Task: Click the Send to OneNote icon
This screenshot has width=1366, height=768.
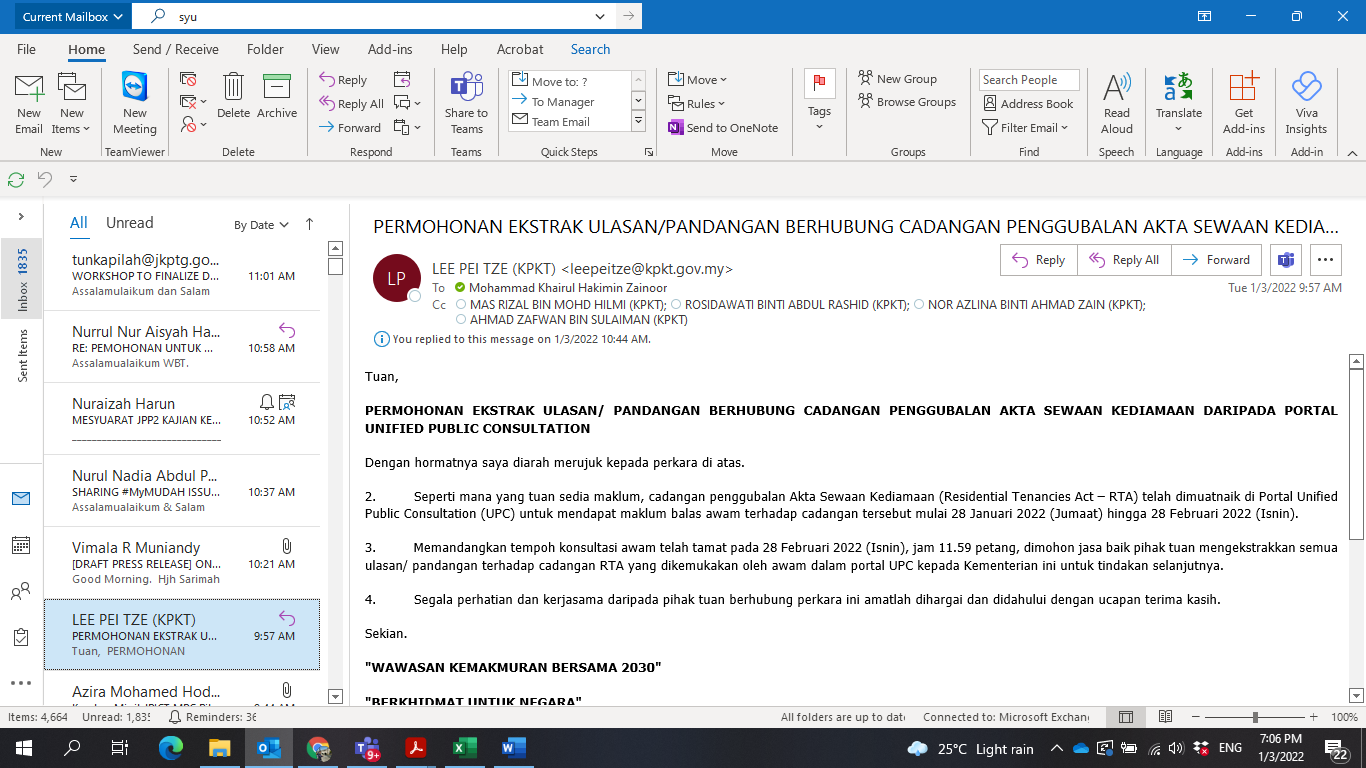Action: point(676,128)
